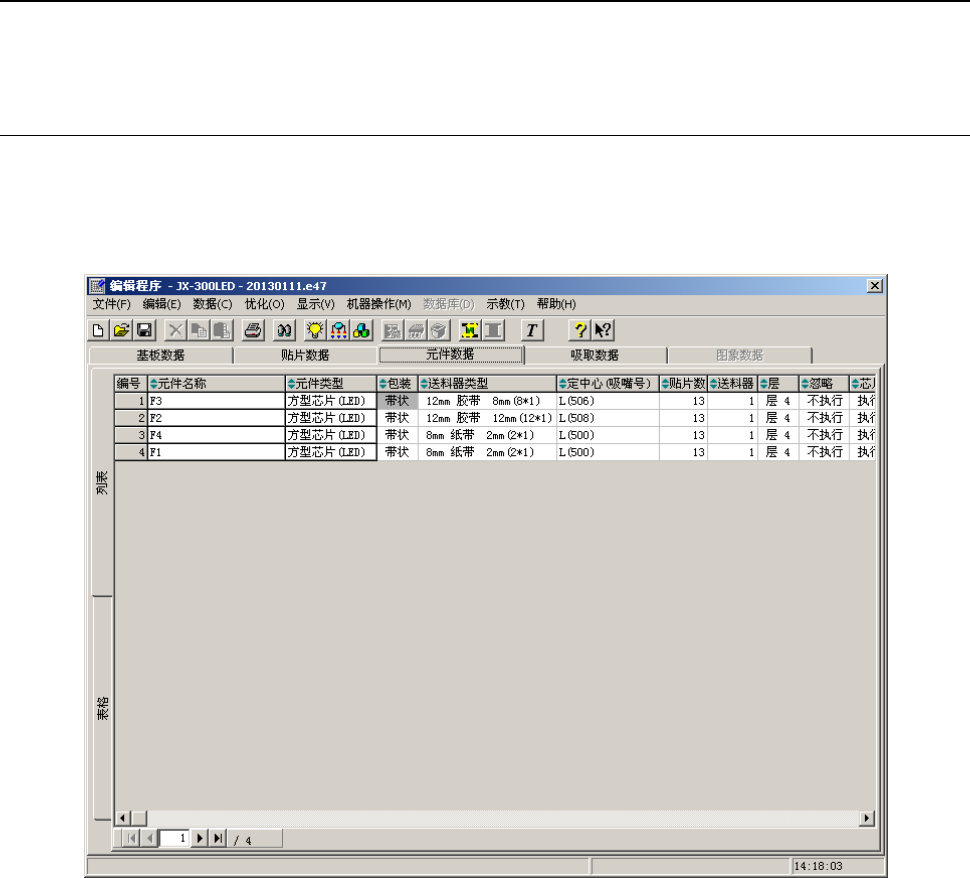The image size is (970, 878).
Task: Sort by the 元件名称 column header
Action: point(216,384)
